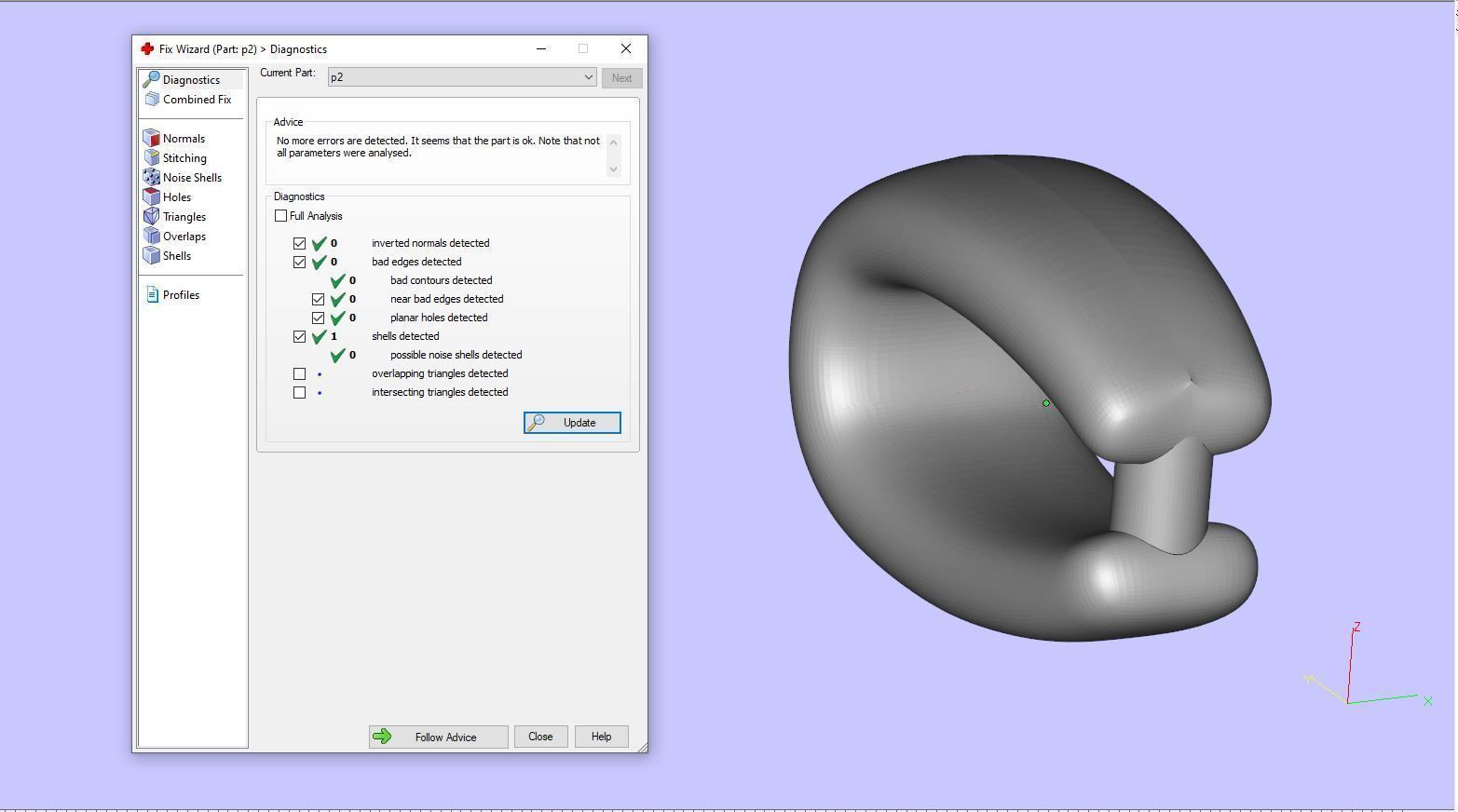
Task: Enable intersecting triangles detected checkbox
Action: (x=299, y=393)
